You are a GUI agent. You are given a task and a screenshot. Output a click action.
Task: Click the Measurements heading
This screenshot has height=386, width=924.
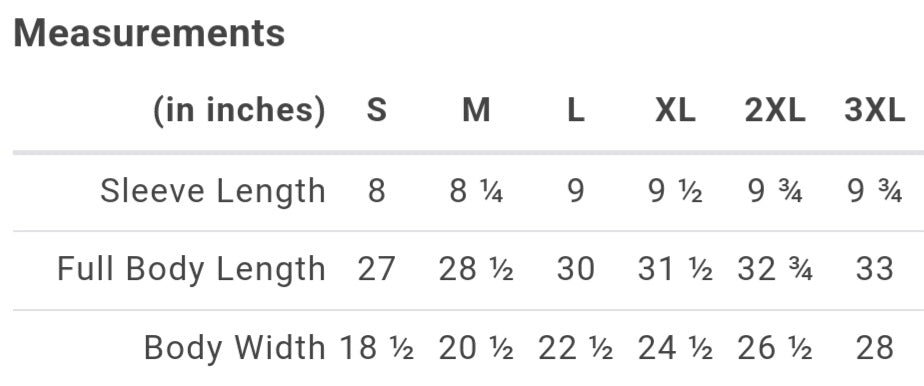click(149, 33)
